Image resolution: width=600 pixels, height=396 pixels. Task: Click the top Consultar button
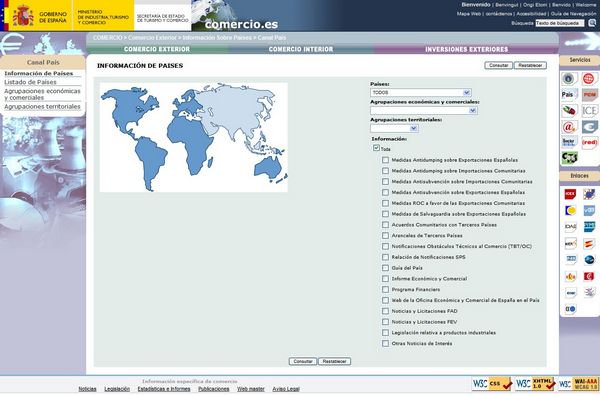[499, 65]
